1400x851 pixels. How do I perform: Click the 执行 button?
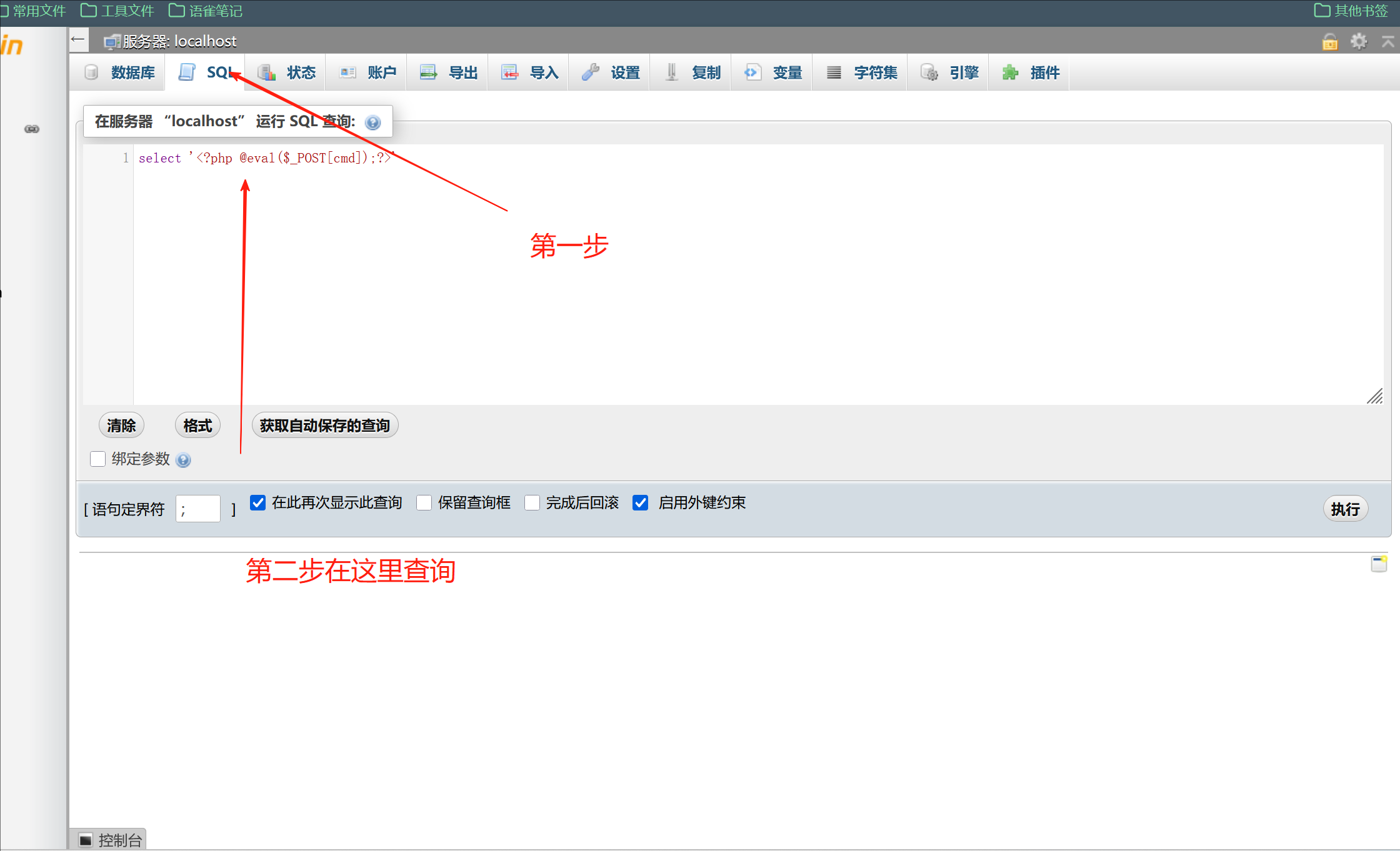[1346, 509]
